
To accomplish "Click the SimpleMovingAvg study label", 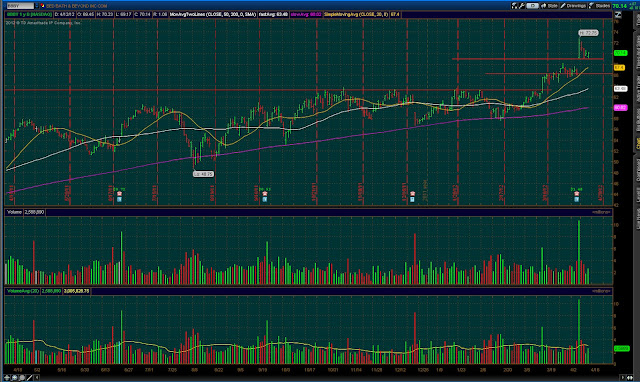I will pyautogui.click(x=356, y=14).
